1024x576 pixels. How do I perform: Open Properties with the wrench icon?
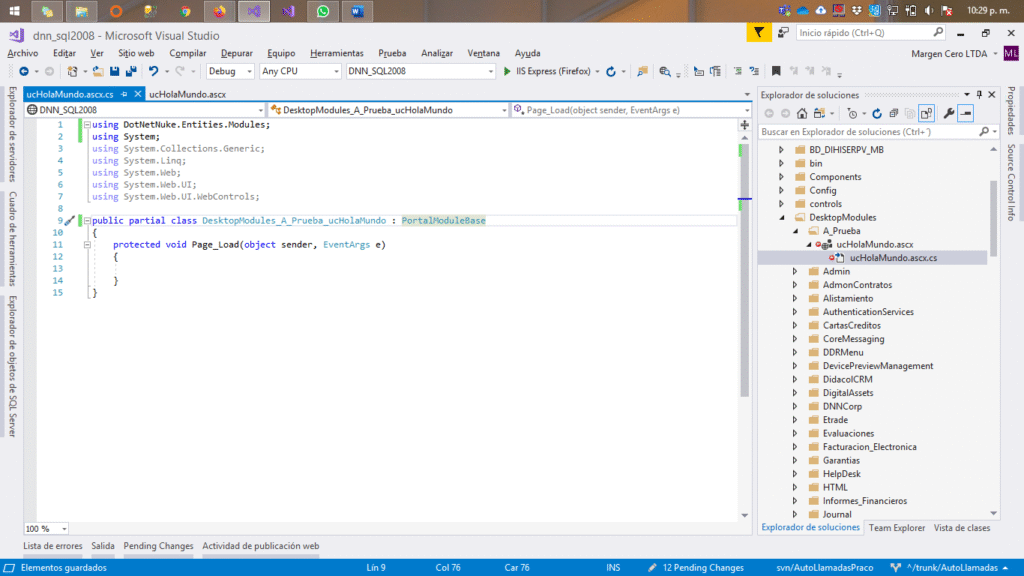949,114
